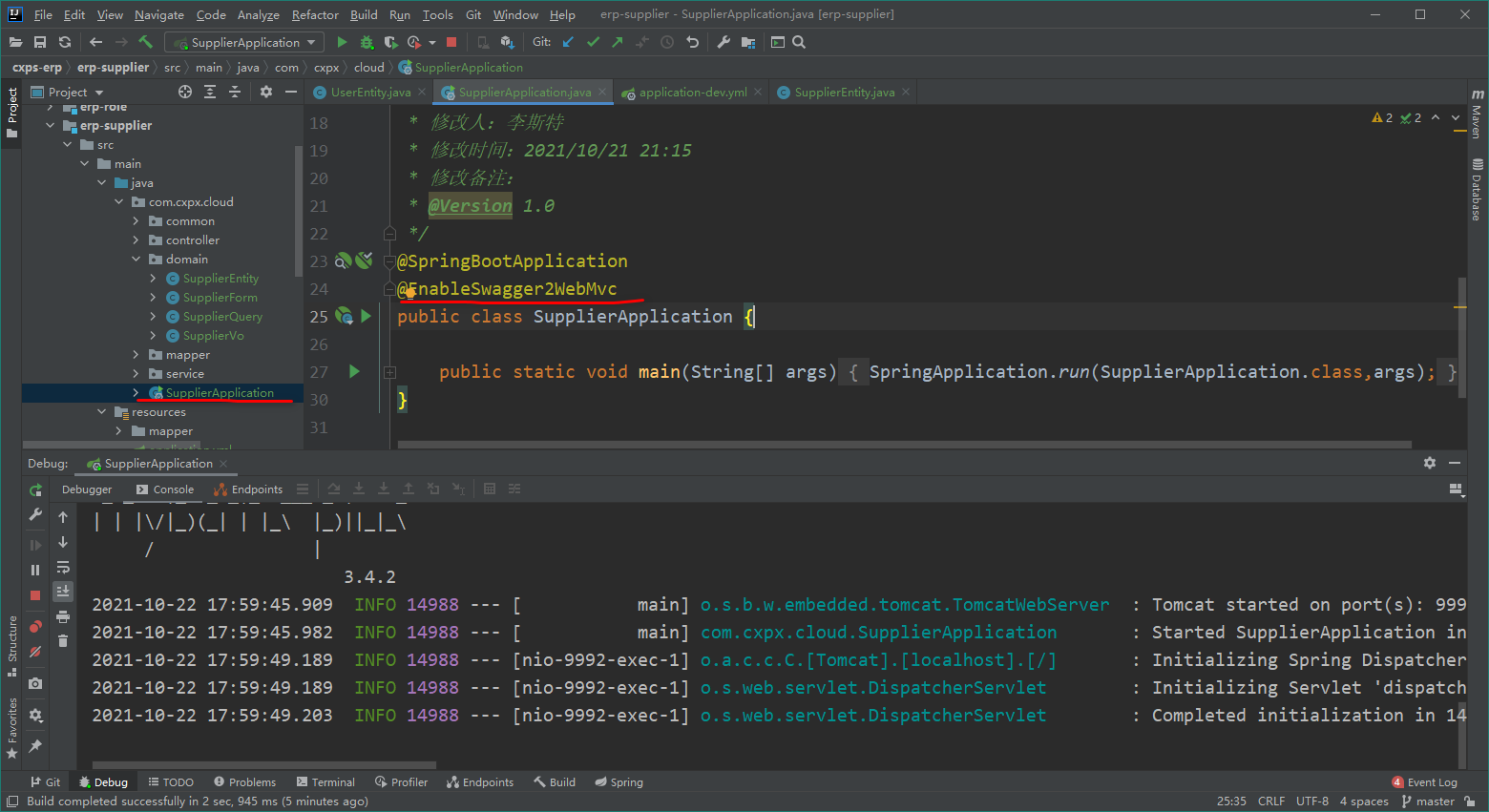Viewport: 1489px width, 812px height.
Task: Open Settings via the wrench icon
Action: 724,42
